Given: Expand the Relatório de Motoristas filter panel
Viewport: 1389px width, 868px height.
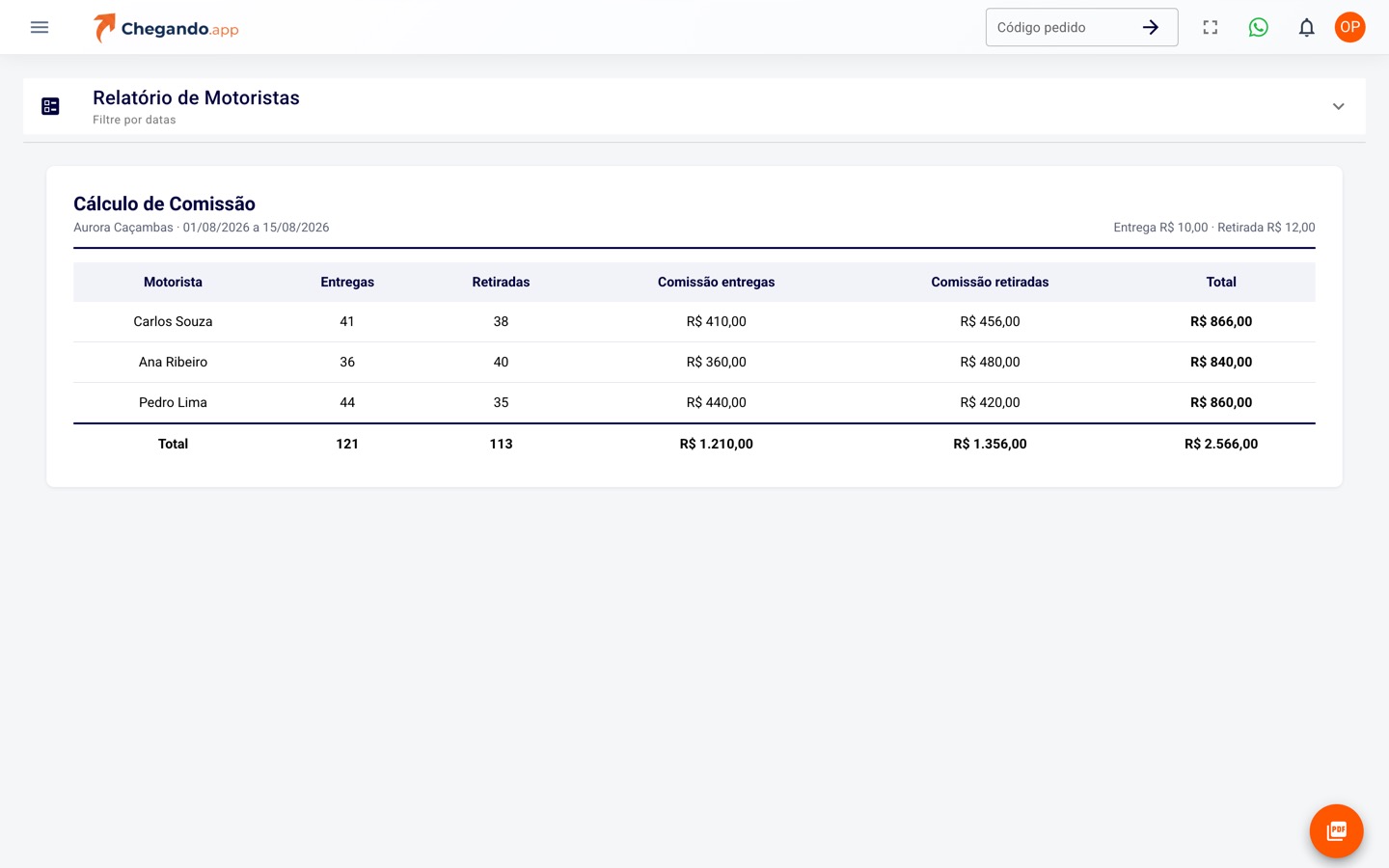Looking at the screenshot, I should click(1339, 106).
